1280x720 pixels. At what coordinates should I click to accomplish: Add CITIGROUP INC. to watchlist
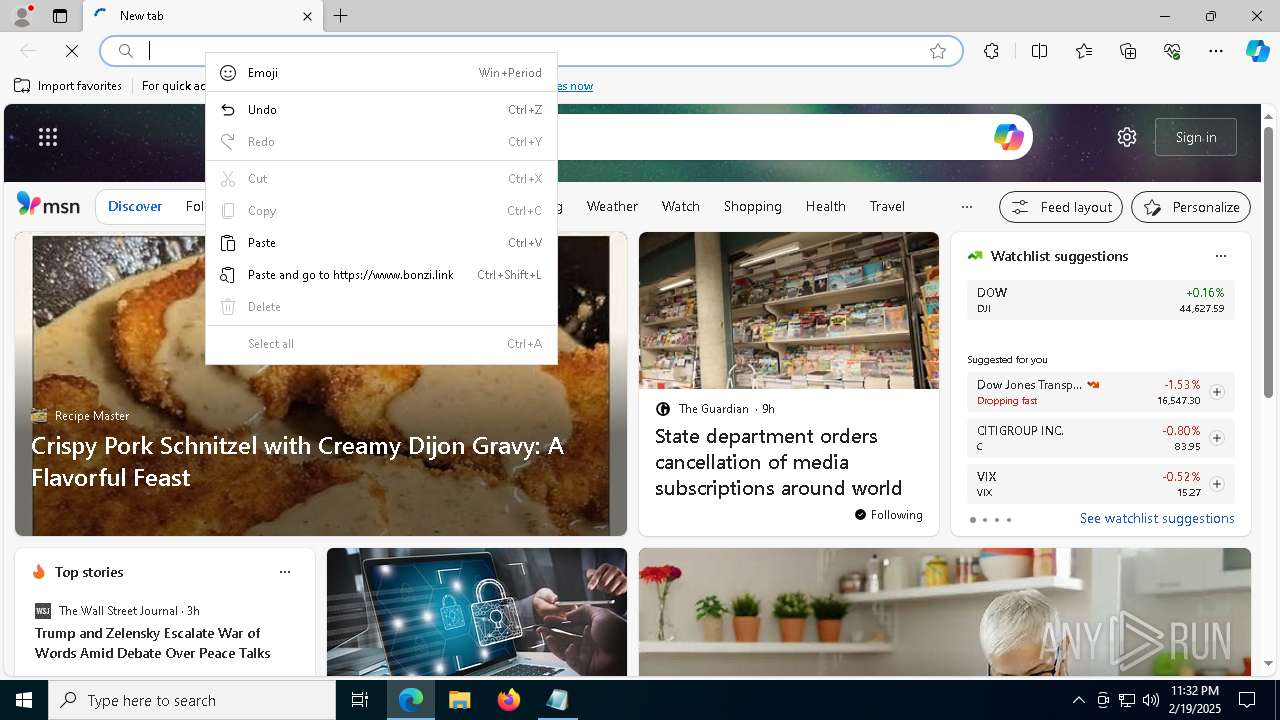coord(1217,438)
